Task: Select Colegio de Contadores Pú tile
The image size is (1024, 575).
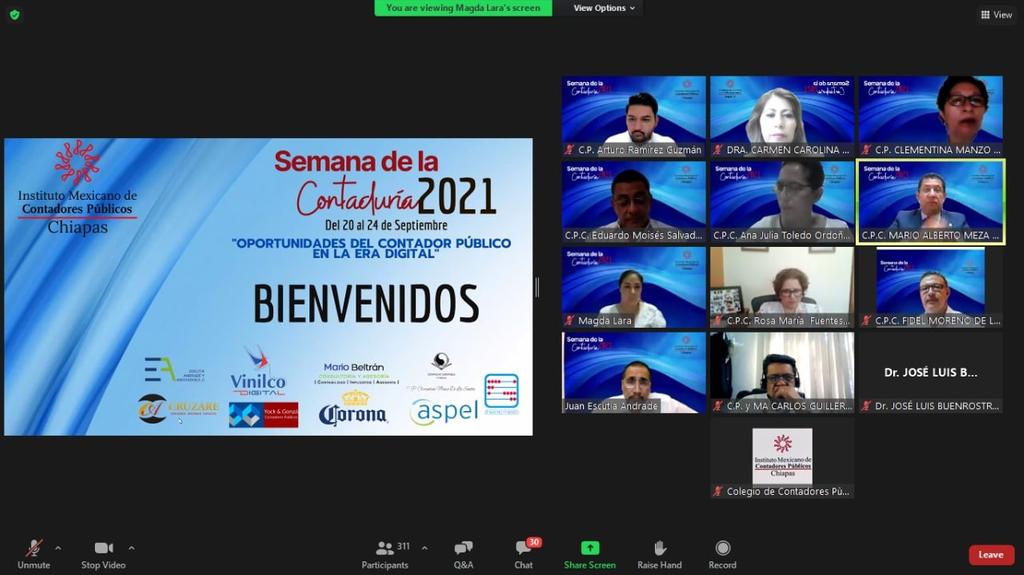Action: pyautogui.click(x=782, y=459)
